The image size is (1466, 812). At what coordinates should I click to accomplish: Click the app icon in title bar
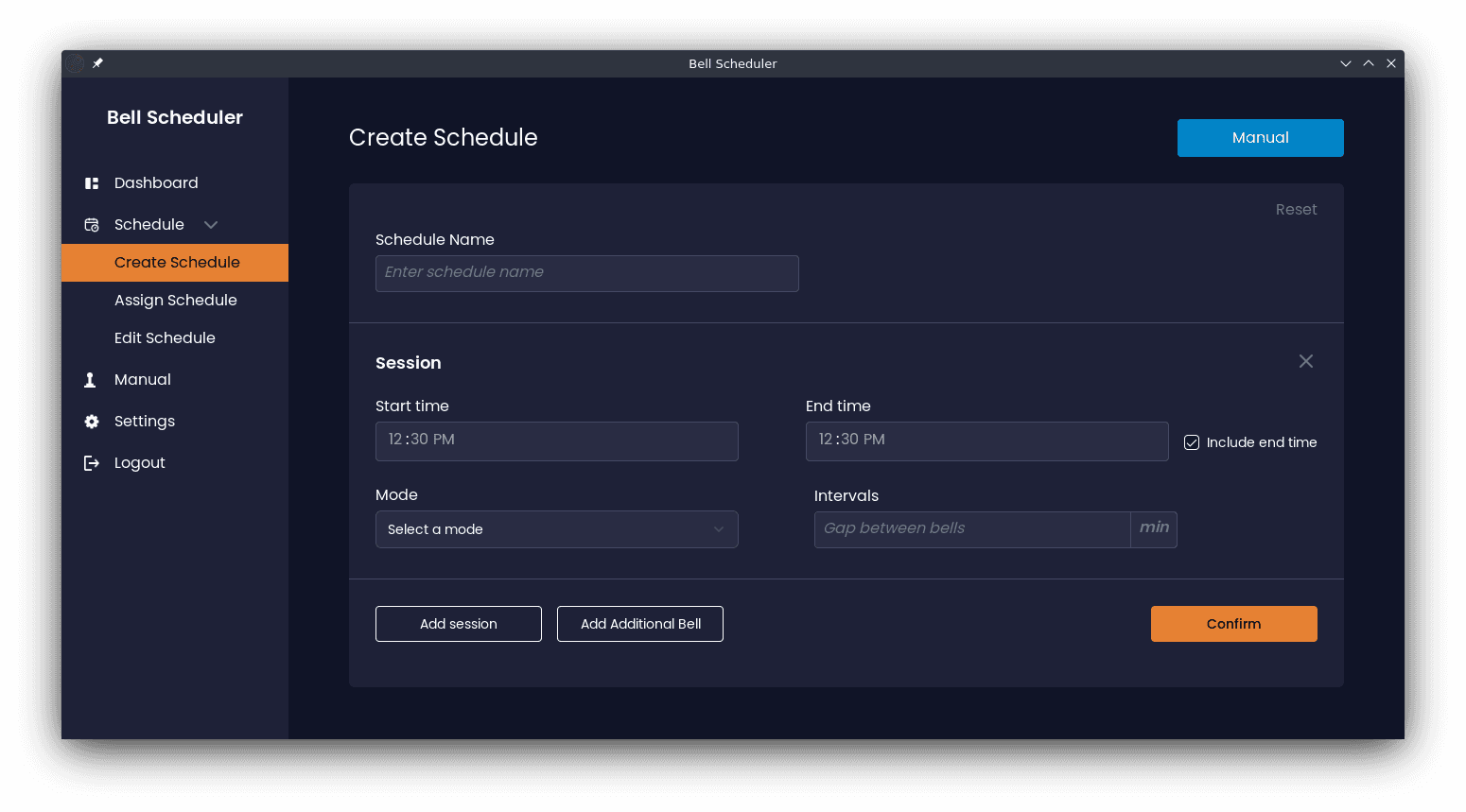pos(75,63)
